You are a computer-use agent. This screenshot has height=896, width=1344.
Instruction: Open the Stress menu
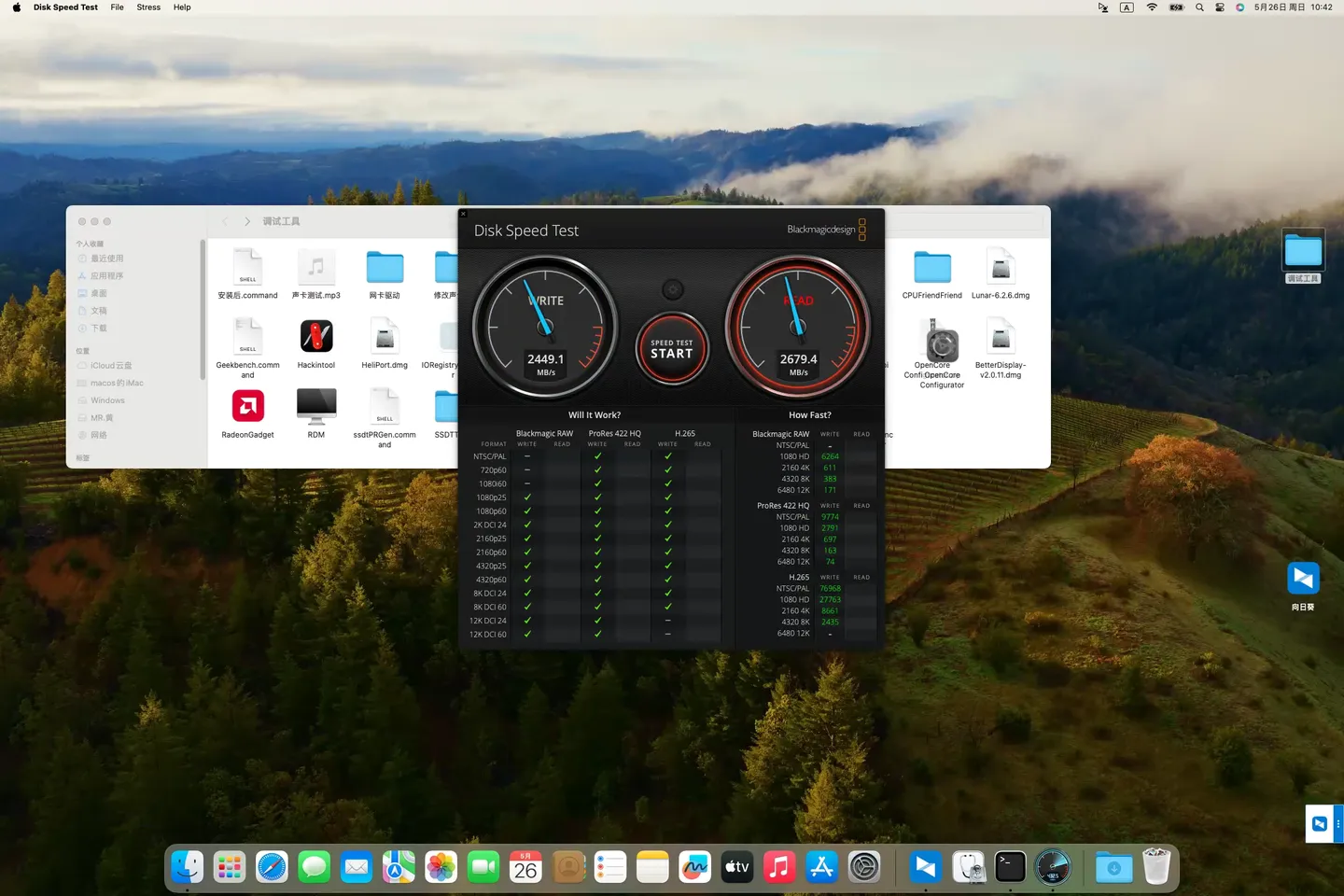click(148, 7)
